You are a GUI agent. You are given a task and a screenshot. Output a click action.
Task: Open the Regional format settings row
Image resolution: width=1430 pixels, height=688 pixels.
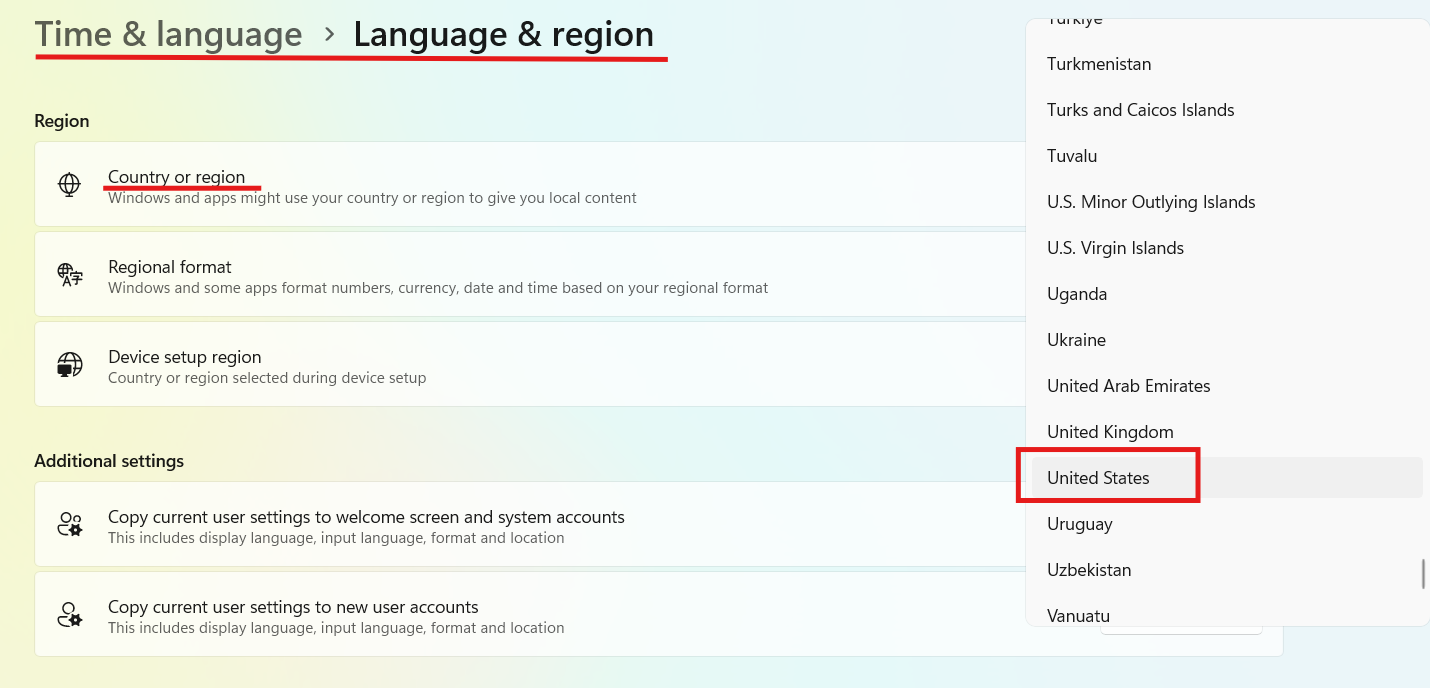click(500, 274)
